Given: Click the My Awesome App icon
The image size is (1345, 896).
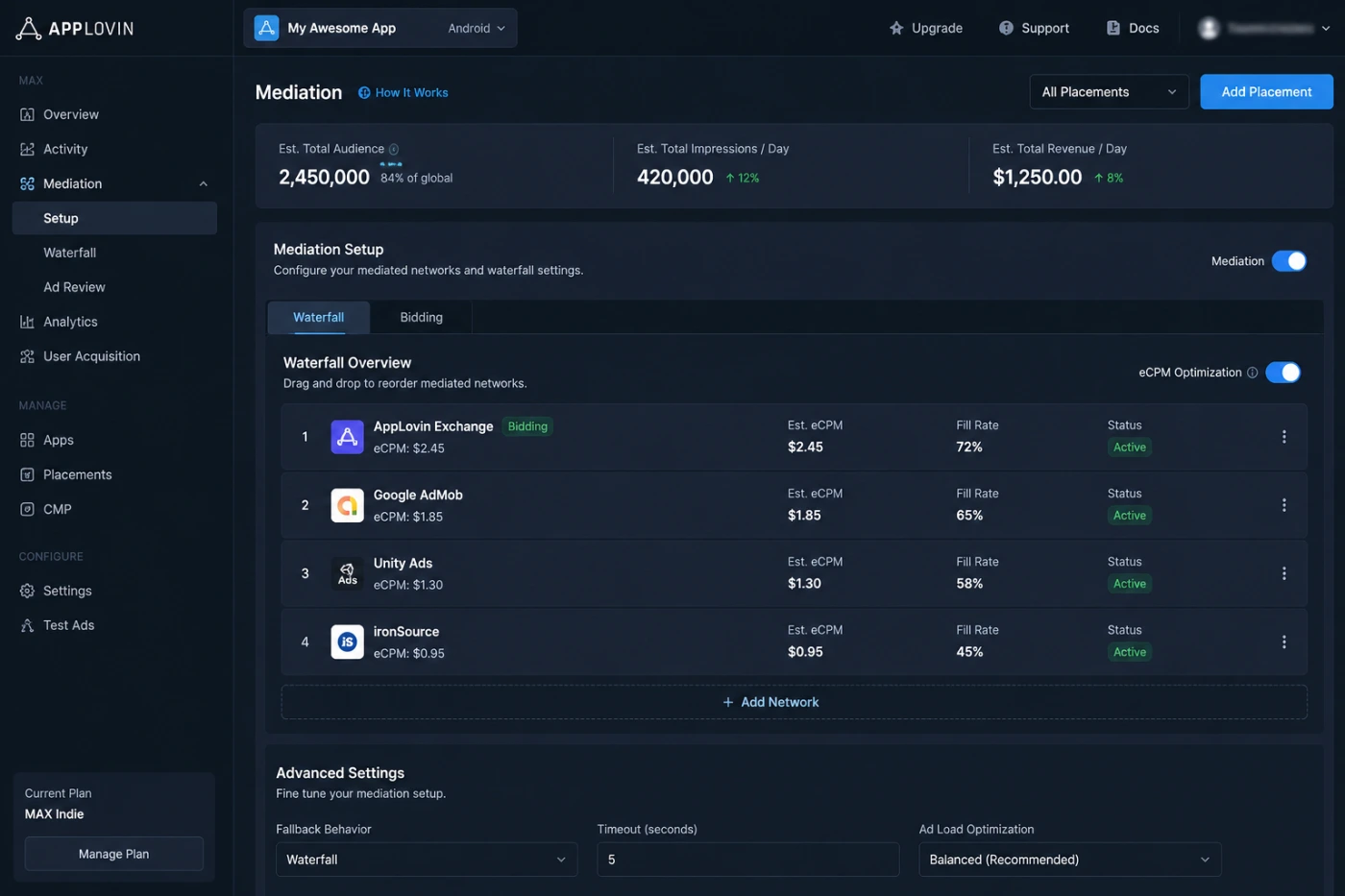Looking at the screenshot, I should pyautogui.click(x=266, y=28).
